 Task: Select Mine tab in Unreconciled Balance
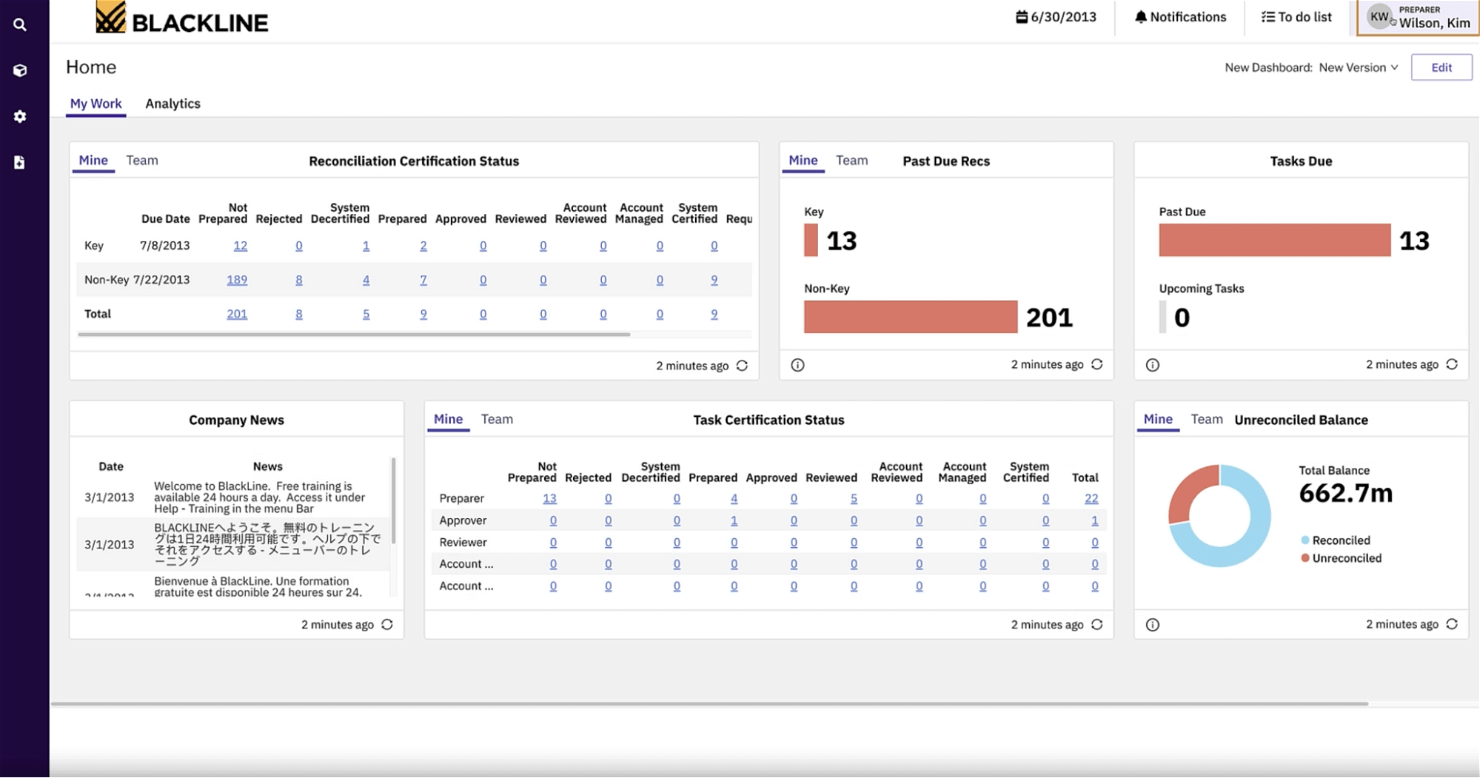coord(1158,419)
